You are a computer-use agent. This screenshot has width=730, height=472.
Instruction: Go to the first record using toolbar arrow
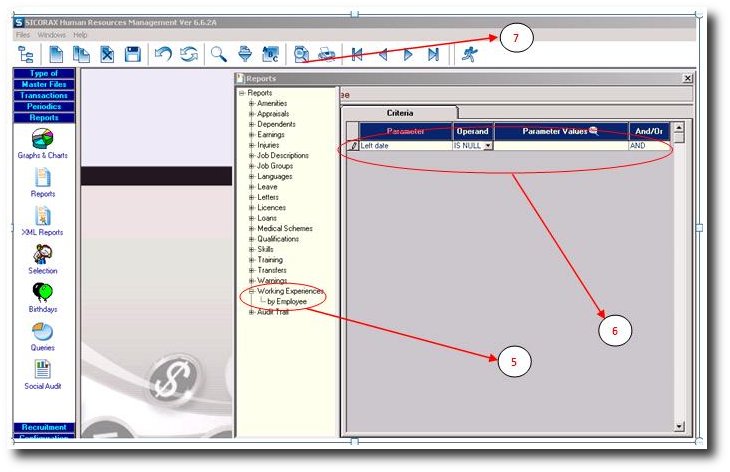pos(357,55)
